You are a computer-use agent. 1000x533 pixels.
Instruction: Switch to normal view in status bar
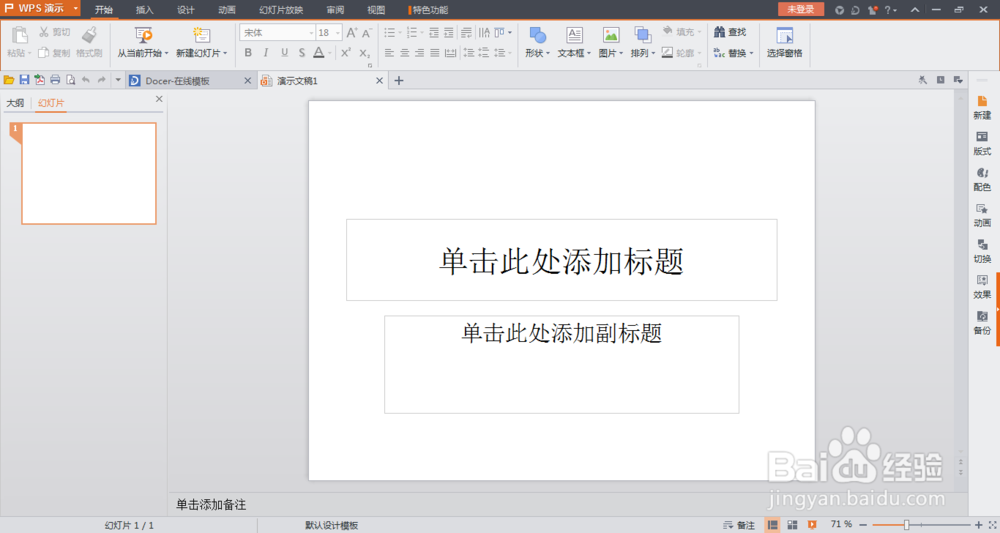[772, 525]
